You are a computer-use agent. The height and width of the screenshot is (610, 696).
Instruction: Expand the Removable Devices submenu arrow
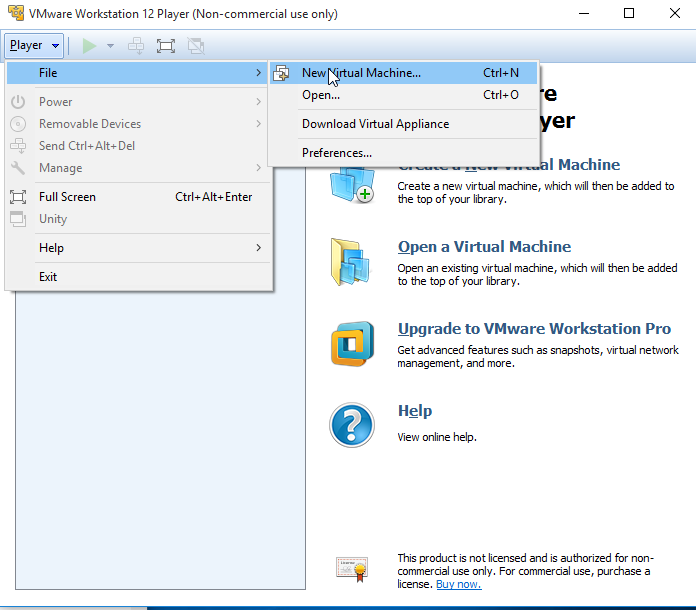coord(258,124)
